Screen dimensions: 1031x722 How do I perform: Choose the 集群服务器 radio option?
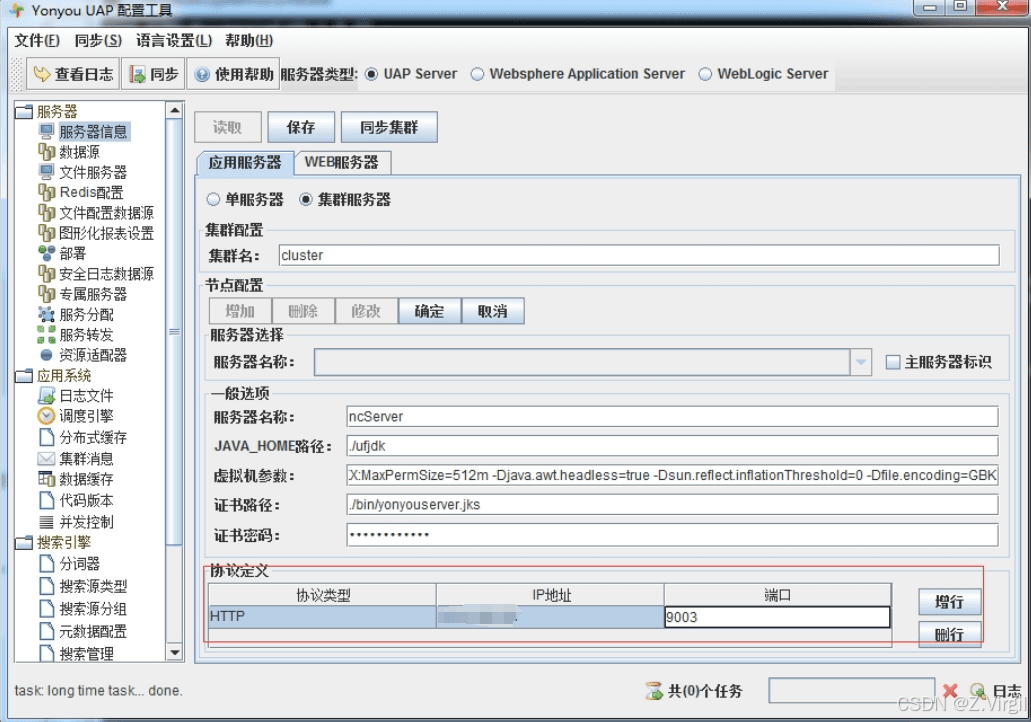tap(306, 199)
